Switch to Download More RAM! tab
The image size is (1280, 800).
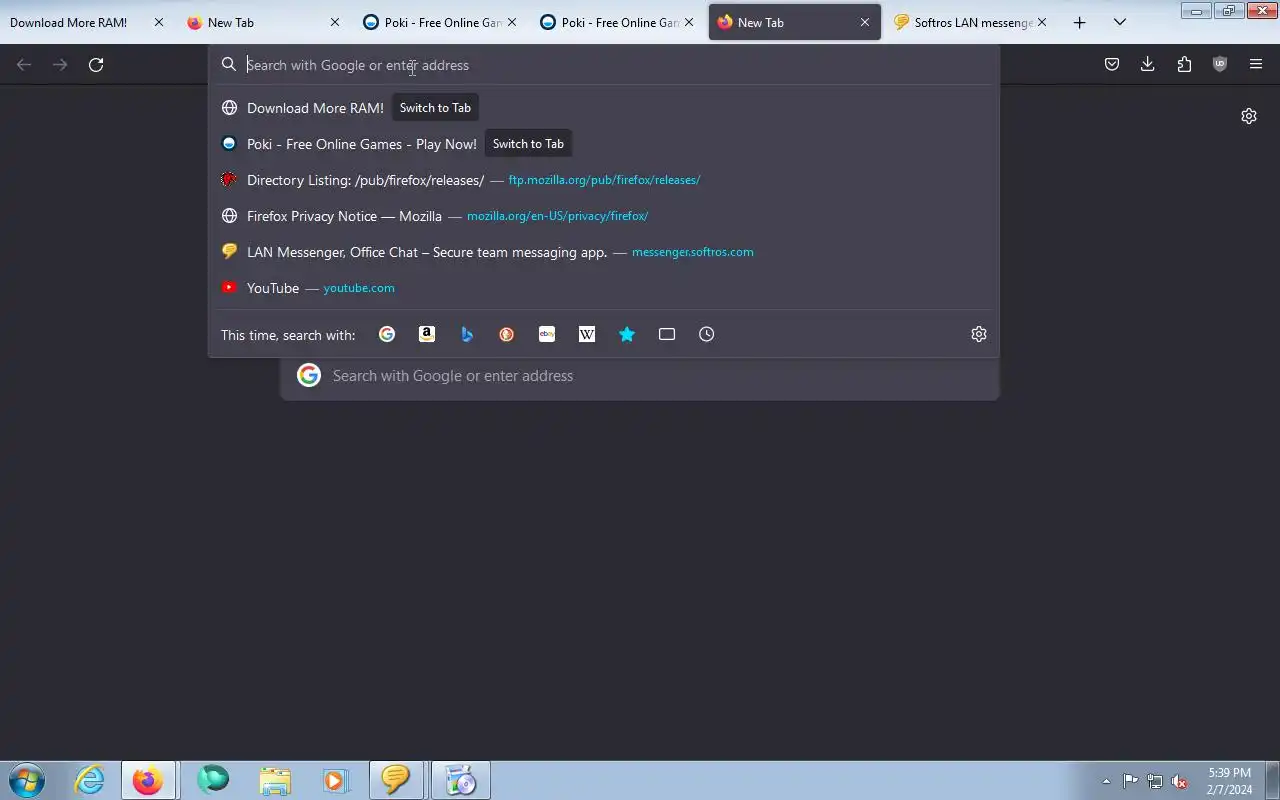click(x=69, y=22)
